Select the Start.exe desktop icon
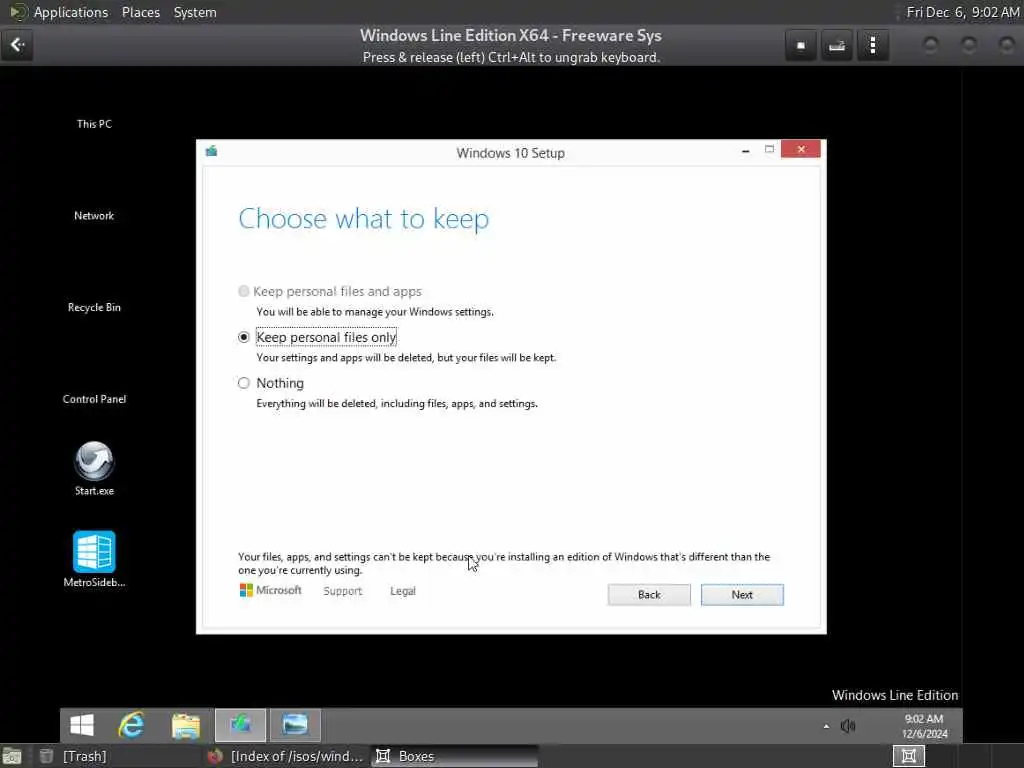 click(94, 469)
